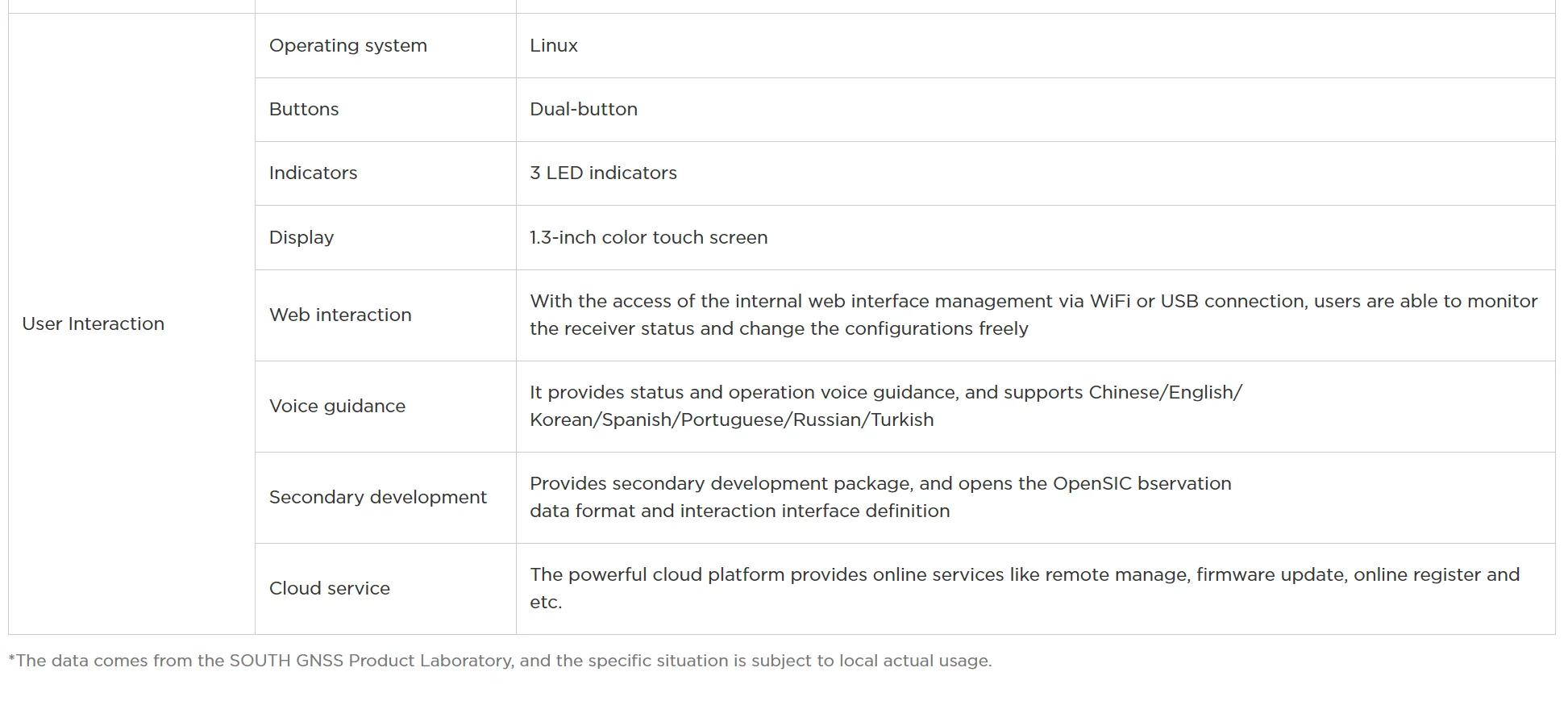
Task: Click the "User Interaction" category cell
Action: 94,323
